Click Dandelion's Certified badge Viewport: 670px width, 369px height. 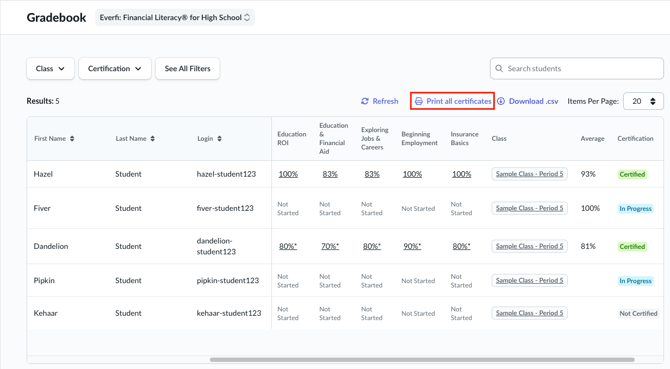632,246
